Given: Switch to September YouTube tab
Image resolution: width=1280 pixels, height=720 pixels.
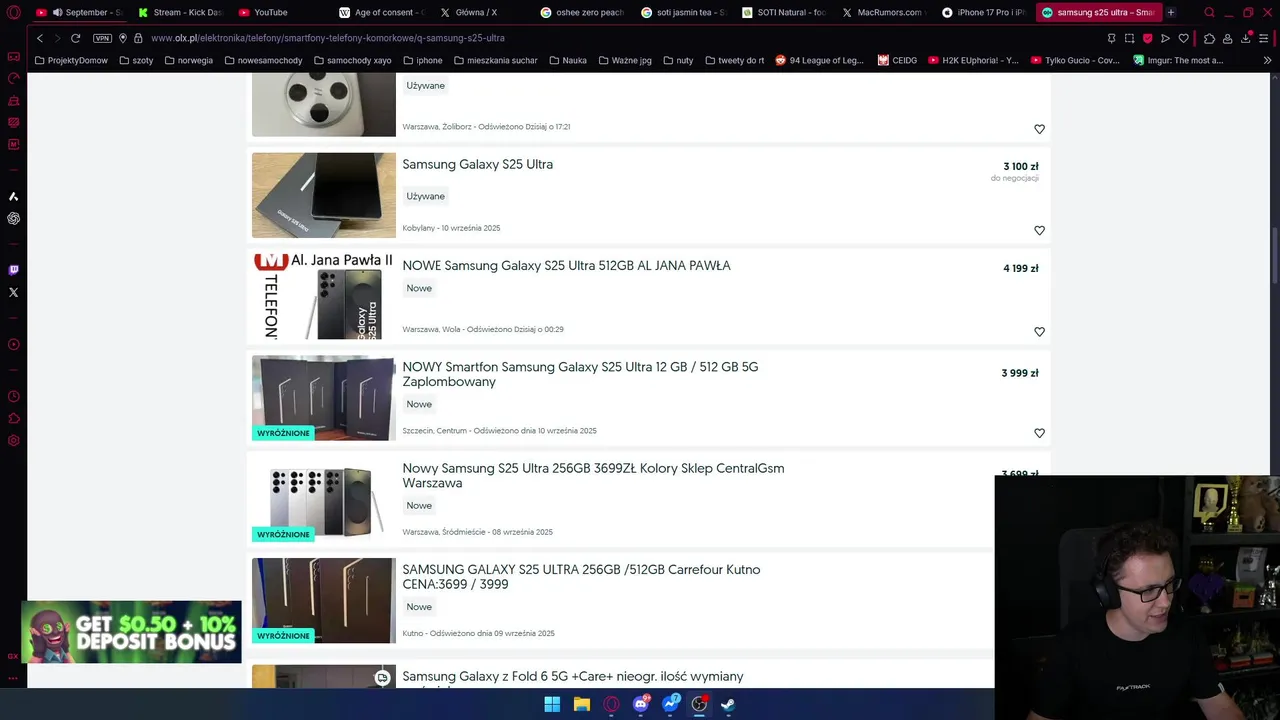Looking at the screenshot, I should click(78, 12).
